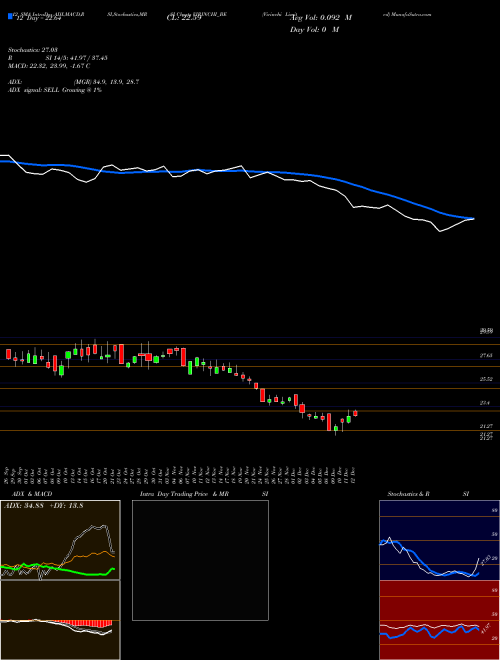
Task: Click the end of the blue SMA line
Action: tap(473, 218)
